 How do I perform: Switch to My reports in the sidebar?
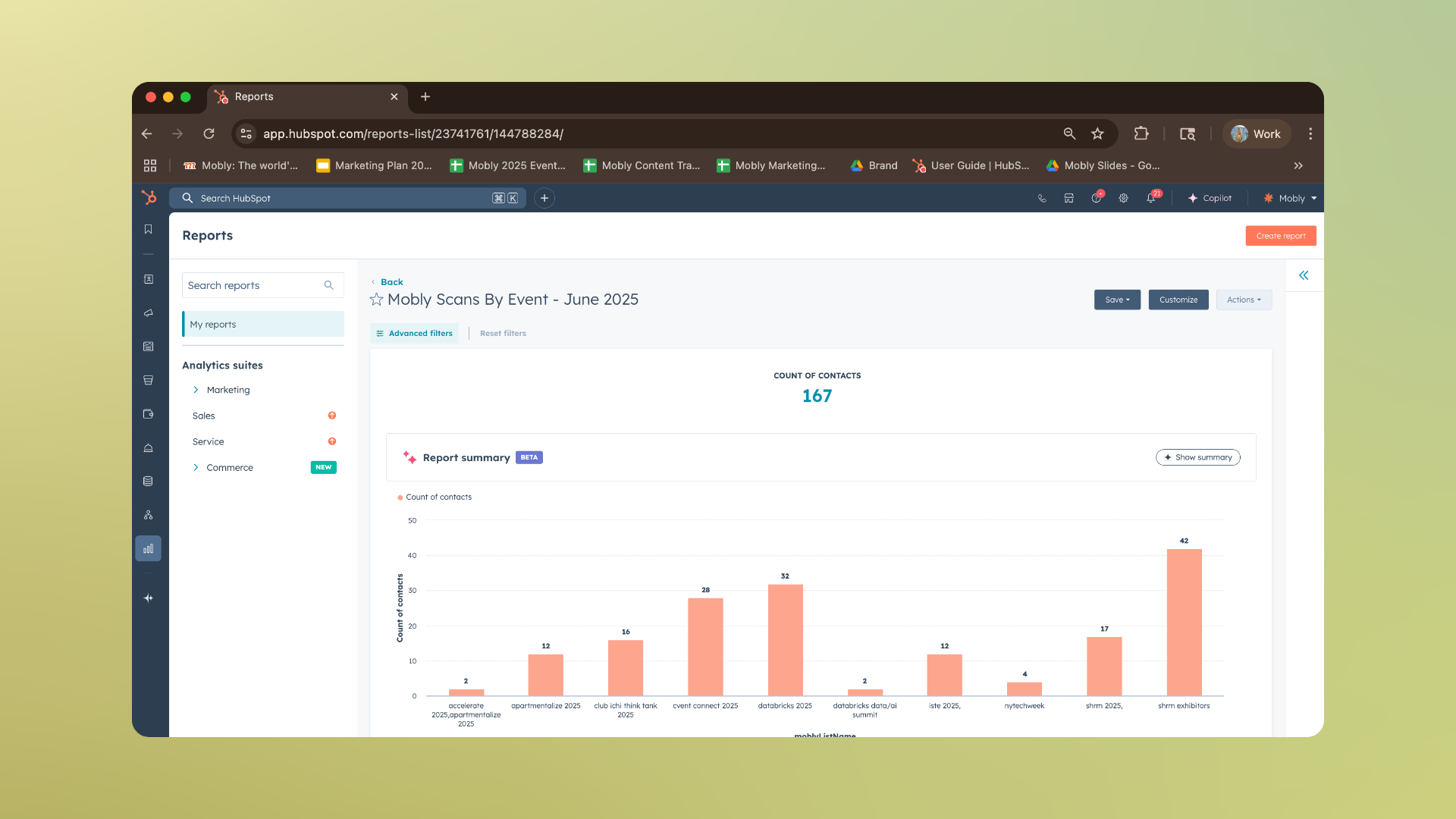click(x=212, y=324)
